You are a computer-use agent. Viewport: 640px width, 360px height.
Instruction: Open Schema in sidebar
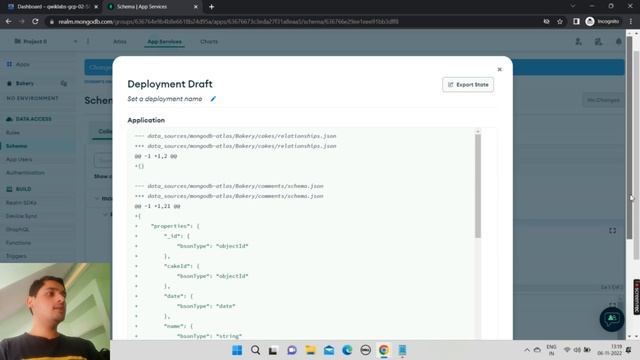pos(17,146)
